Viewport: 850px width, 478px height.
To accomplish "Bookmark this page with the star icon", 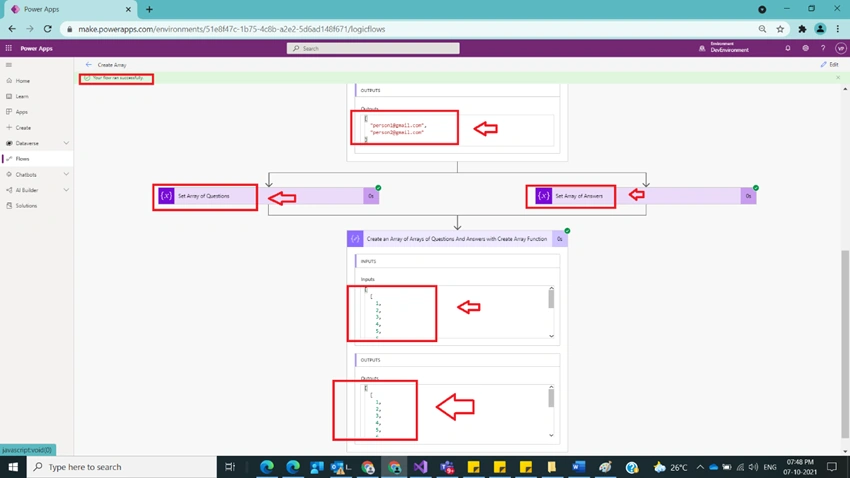I will click(780, 29).
